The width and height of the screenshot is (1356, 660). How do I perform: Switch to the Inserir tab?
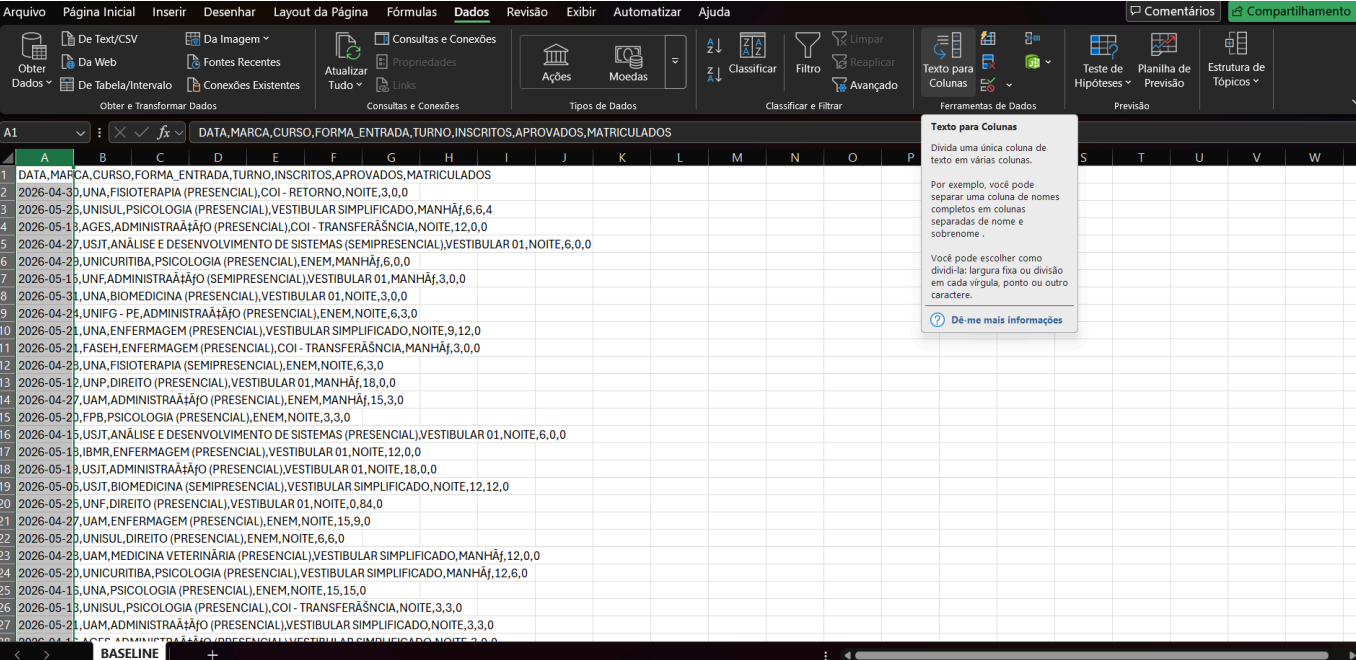169,12
